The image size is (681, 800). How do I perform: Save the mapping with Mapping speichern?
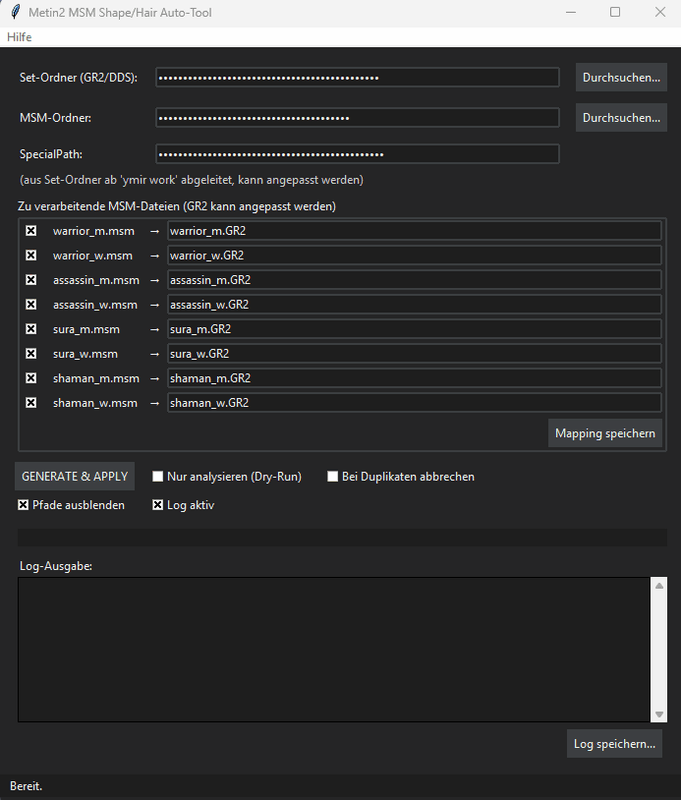pyautogui.click(x=604, y=433)
